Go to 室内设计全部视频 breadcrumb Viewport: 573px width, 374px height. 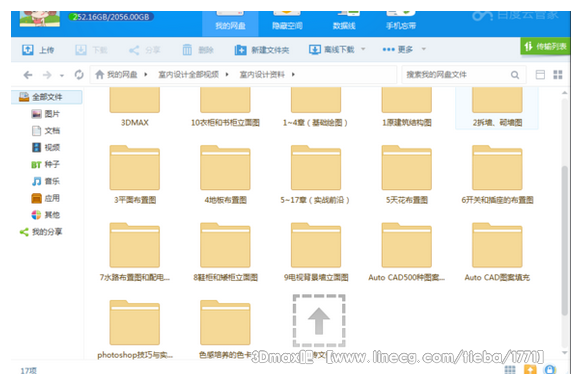(x=188, y=75)
